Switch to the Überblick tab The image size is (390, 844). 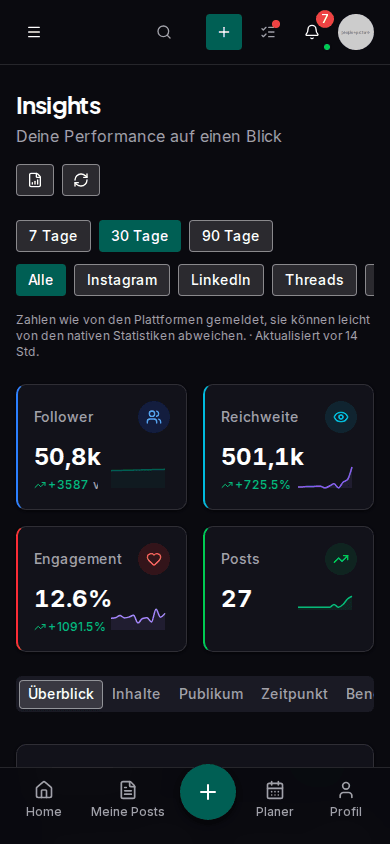[x=61, y=694]
